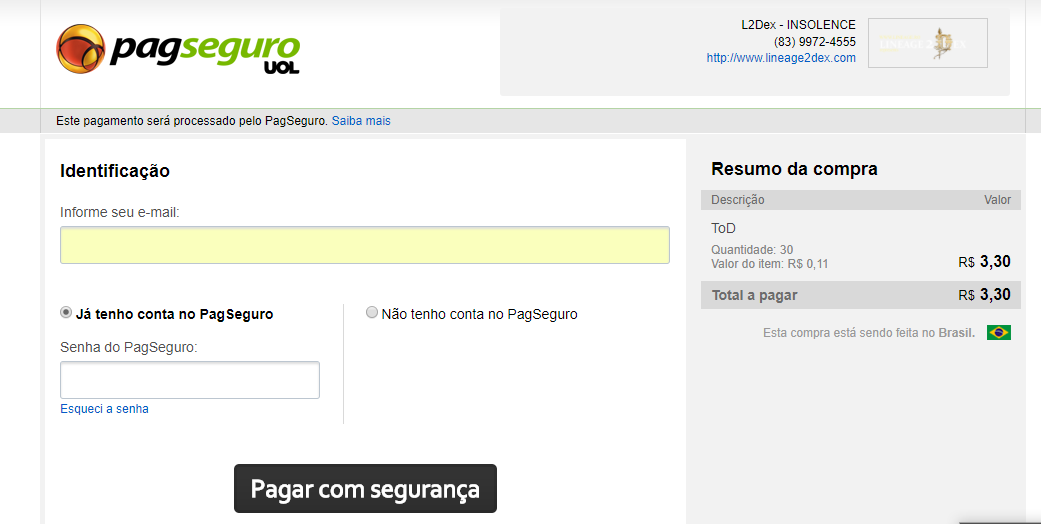The height and width of the screenshot is (524, 1041).
Task: Click the 'L2Dex - INSOLENCE' merchant name
Action: pyautogui.click(x=798, y=25)
